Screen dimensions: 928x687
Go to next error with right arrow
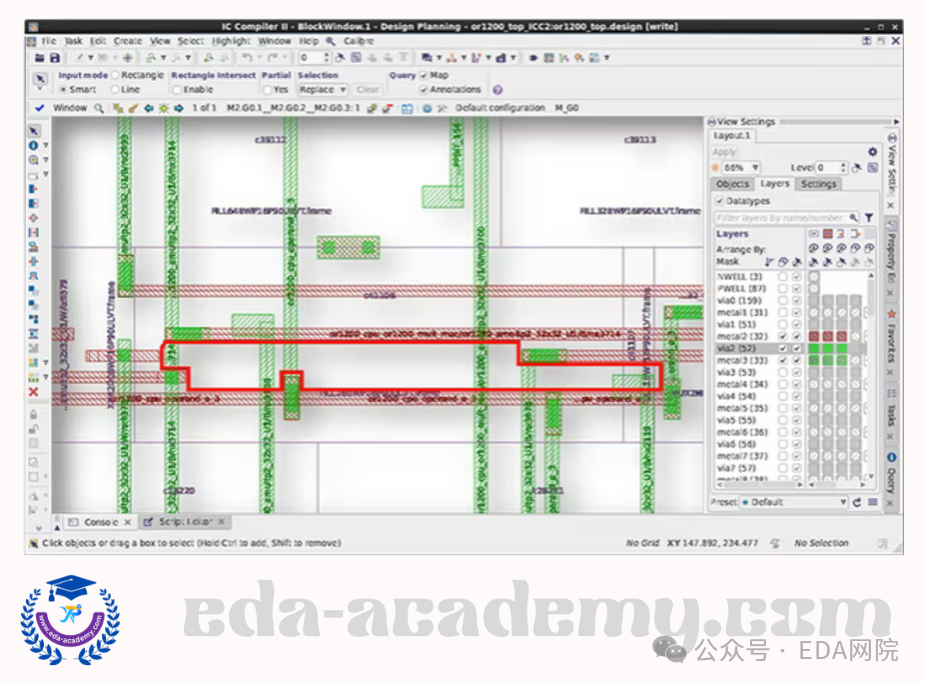(x=178, y=108)
